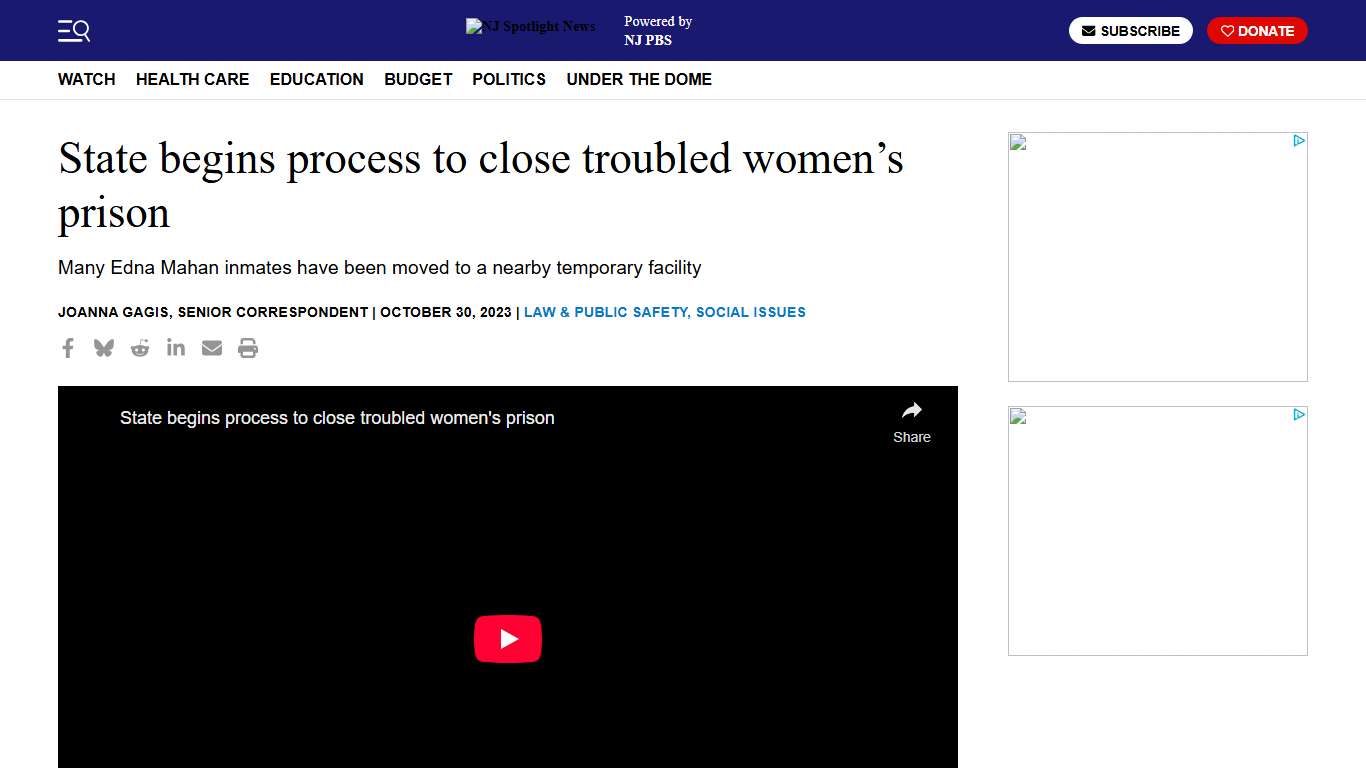Open the UNDER THE DOME section
This screenshot has width=1366, height=768.
click(639, 79)
